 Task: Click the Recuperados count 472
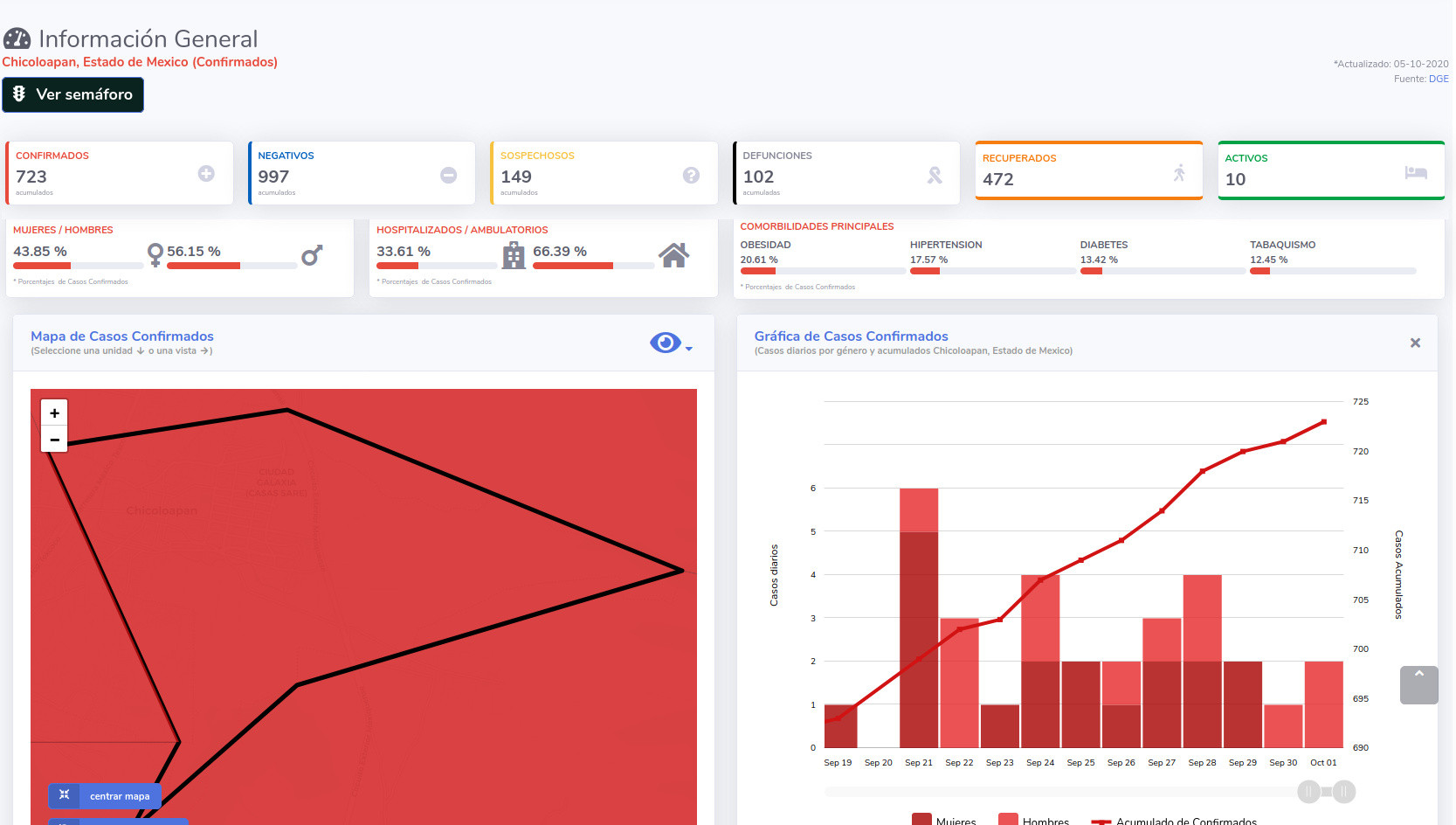[998, 179]
